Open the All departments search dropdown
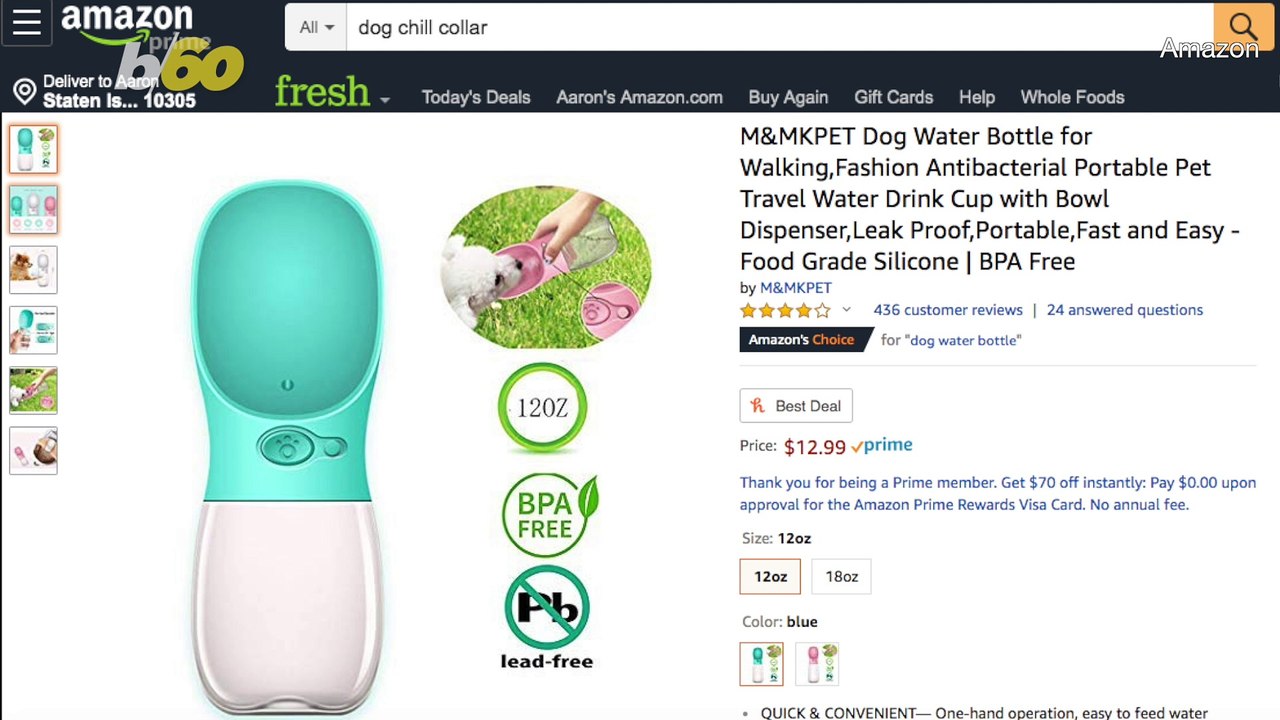The height and width of the screenshot is (720, 1280). [x=316, y=27]
